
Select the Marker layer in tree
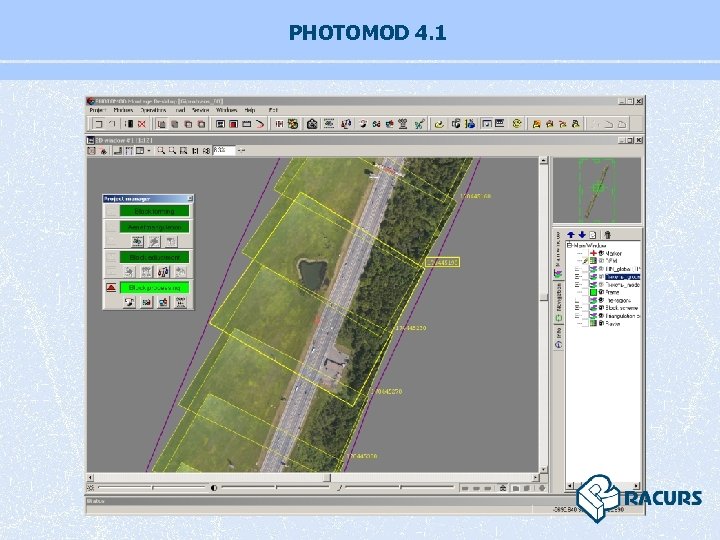click(x=613, y=253)
